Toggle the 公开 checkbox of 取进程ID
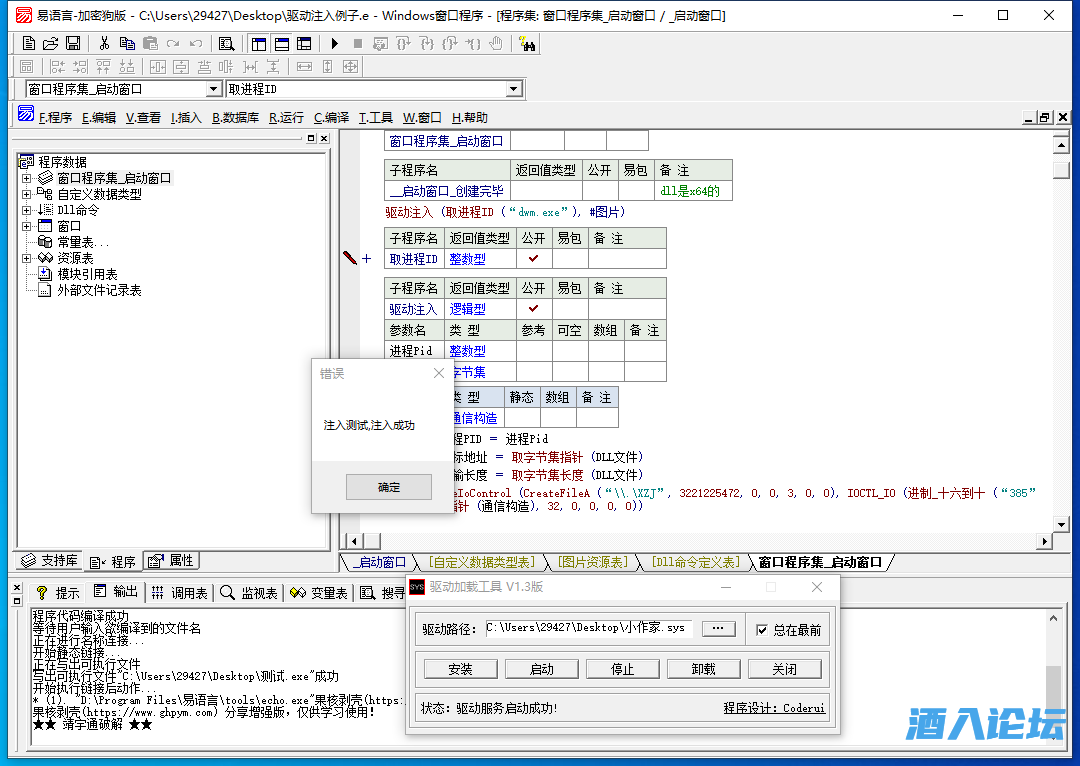 click(533, 258)
